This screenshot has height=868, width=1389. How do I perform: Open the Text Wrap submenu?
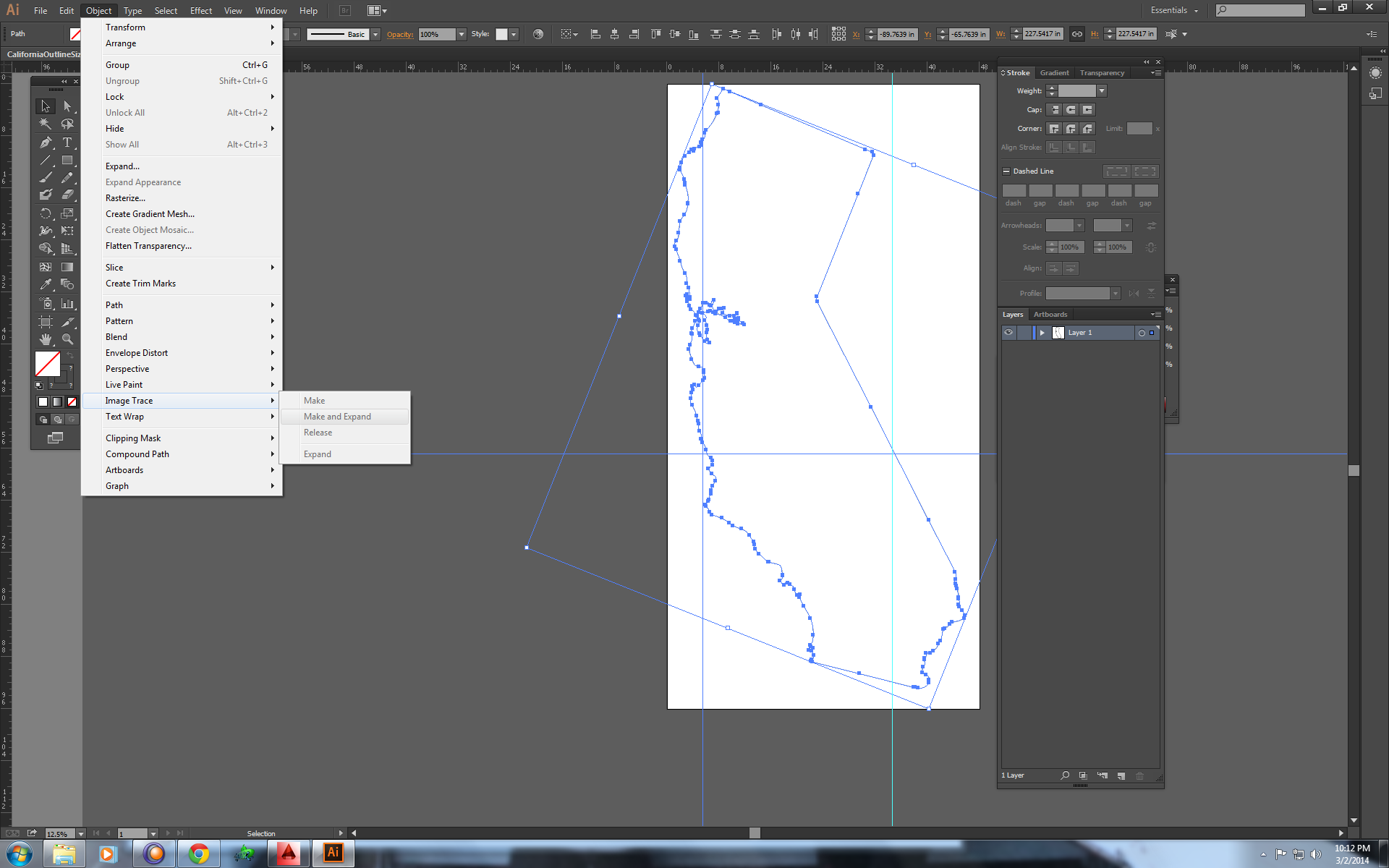coord(182,417)
